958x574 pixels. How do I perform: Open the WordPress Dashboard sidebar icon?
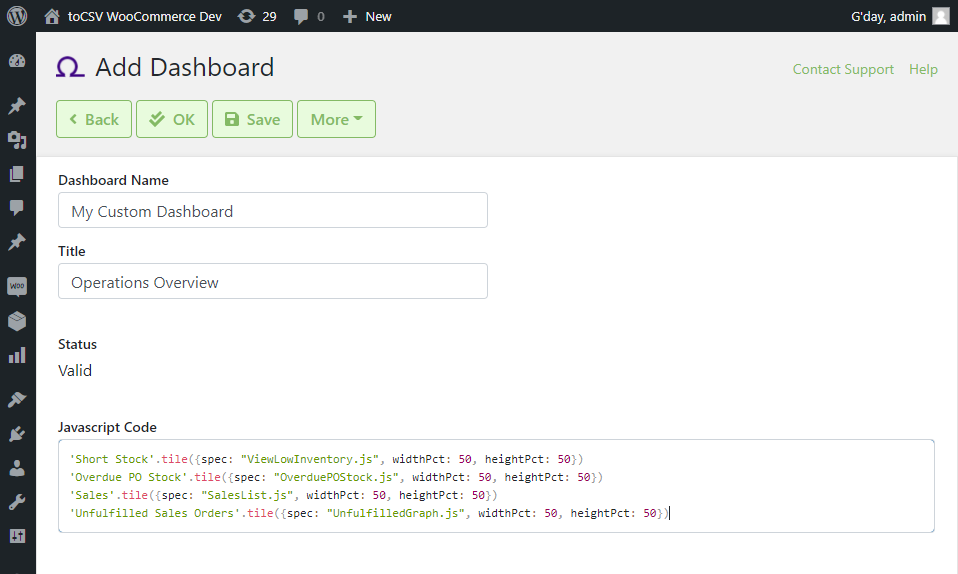(x=17, y=61)
